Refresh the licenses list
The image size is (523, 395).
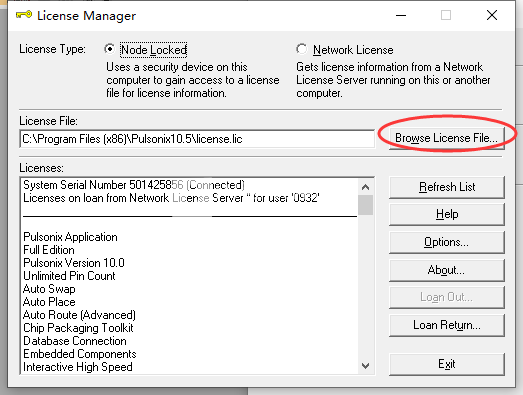(447, 187)
